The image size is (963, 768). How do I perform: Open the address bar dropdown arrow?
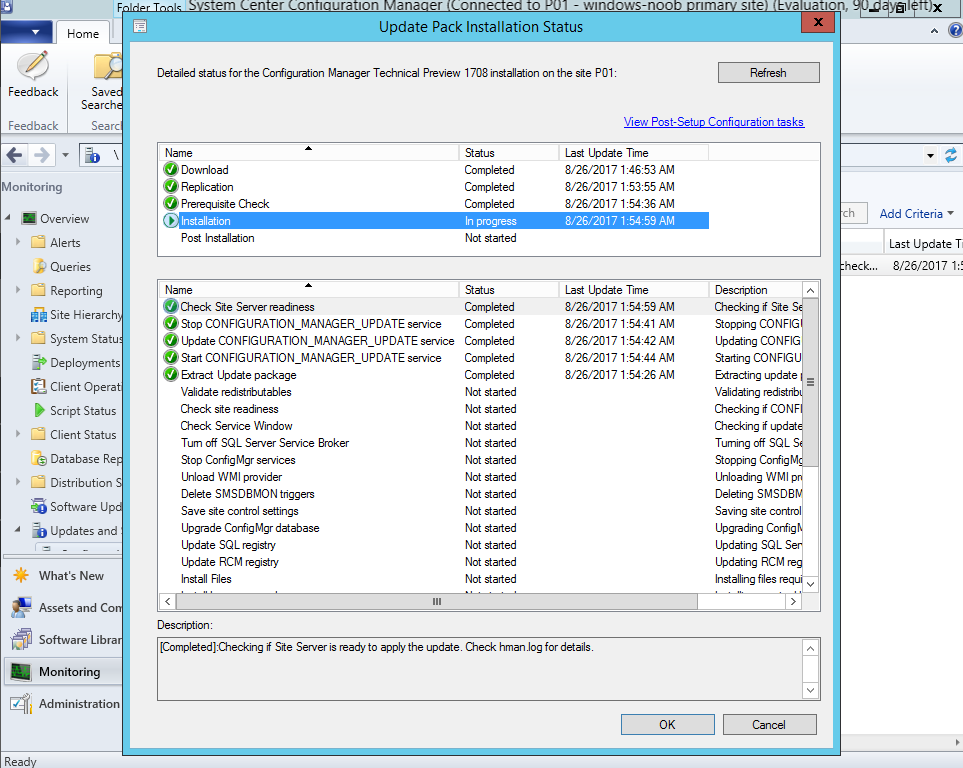pyautogui.click(x=930, y=155)
